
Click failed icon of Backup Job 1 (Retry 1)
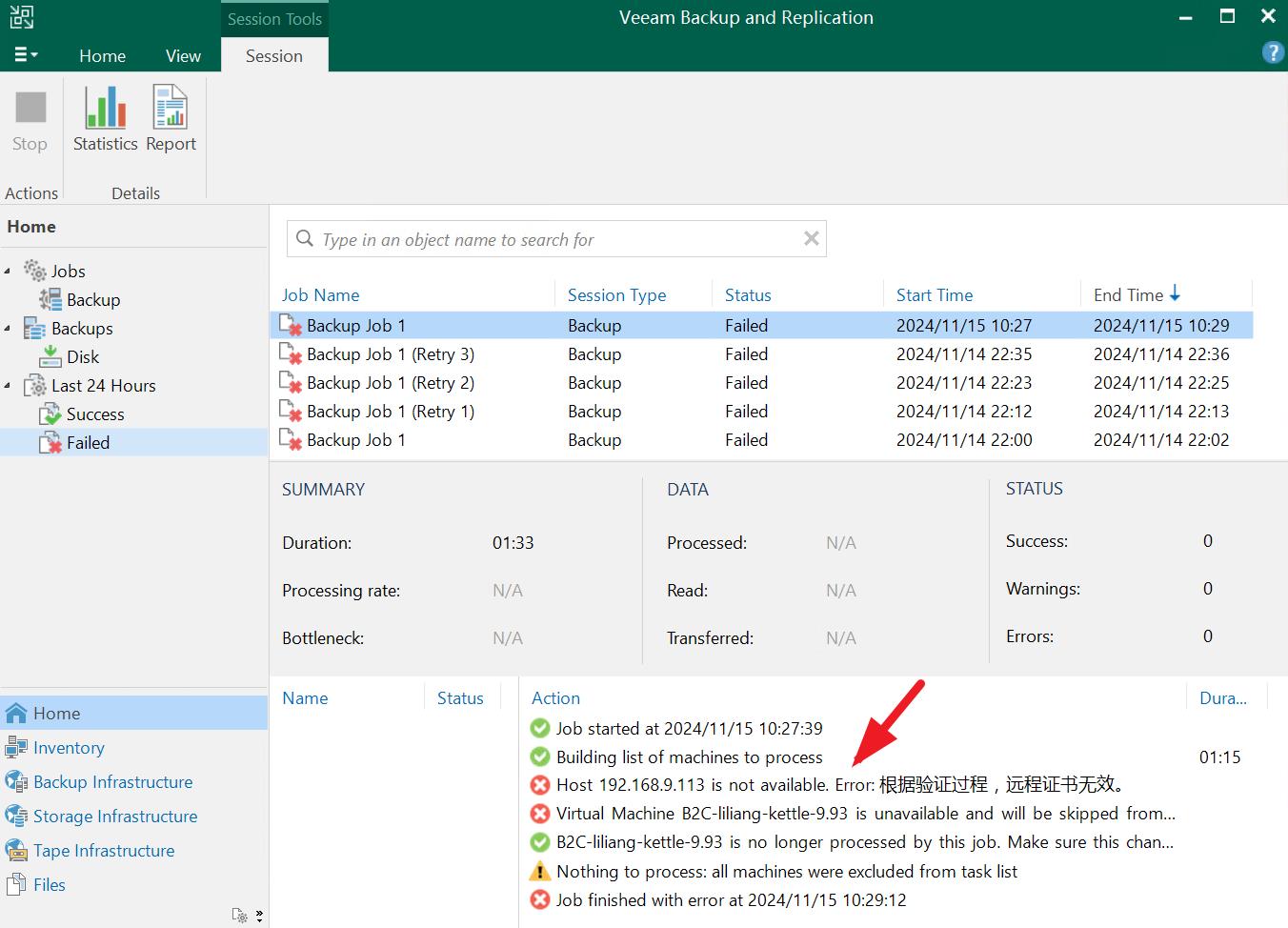click(291, 412)
